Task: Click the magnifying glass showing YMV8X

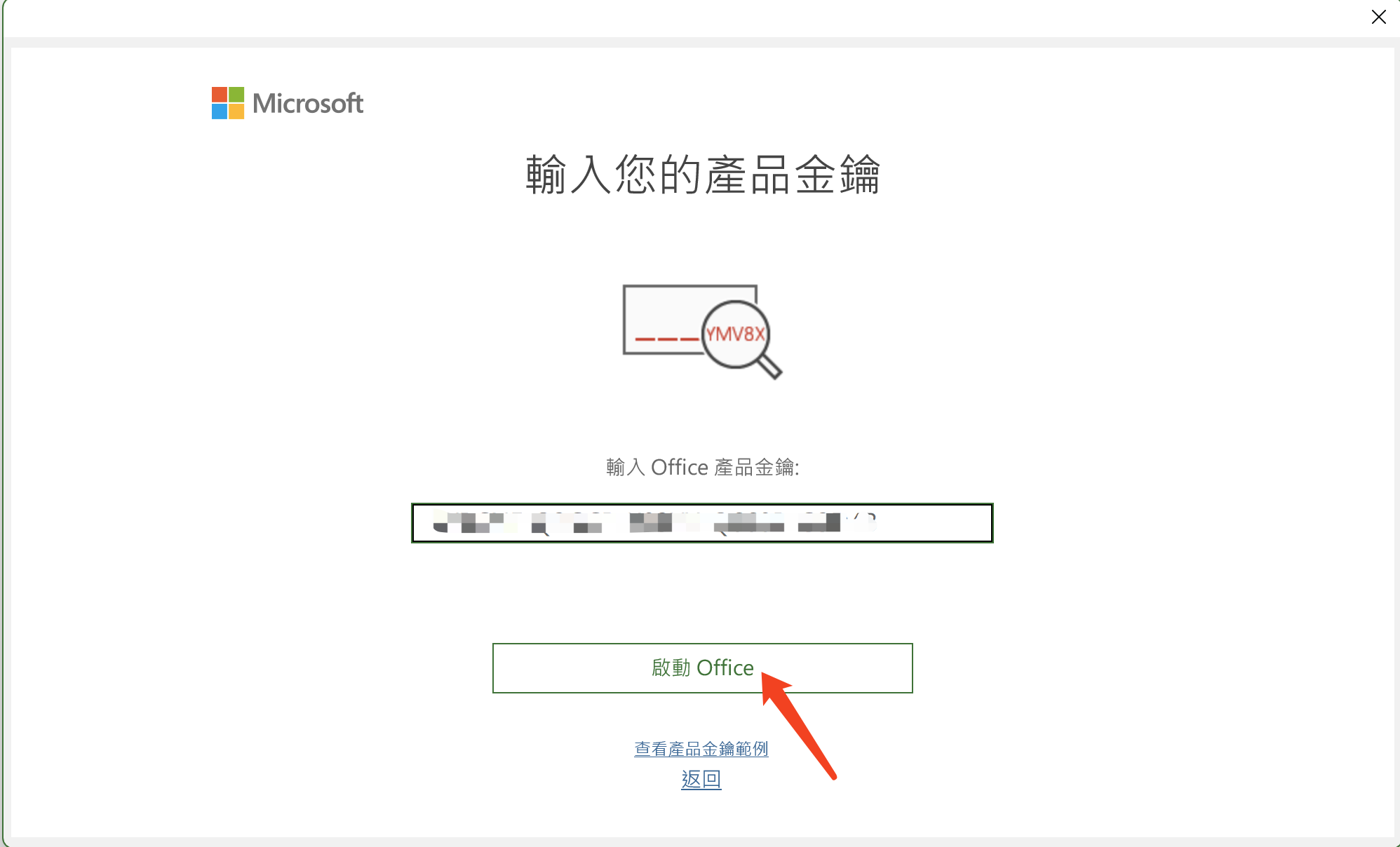Action: pos(736,334)
